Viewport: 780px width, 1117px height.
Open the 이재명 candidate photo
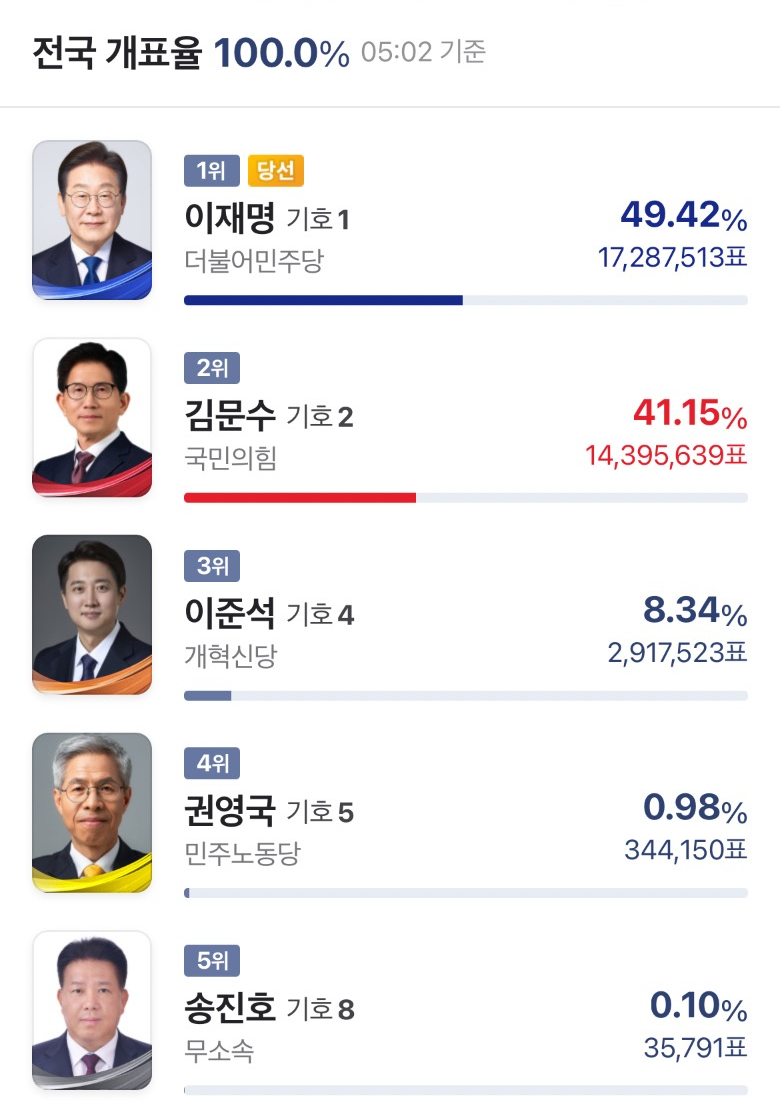pyautogui.click(x=92, y=220)
